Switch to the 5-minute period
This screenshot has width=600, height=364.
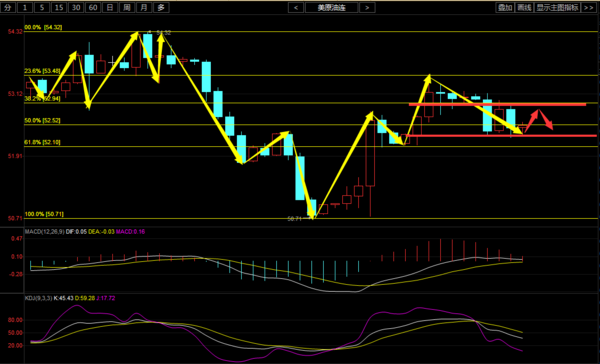click(x=42, y=7)
